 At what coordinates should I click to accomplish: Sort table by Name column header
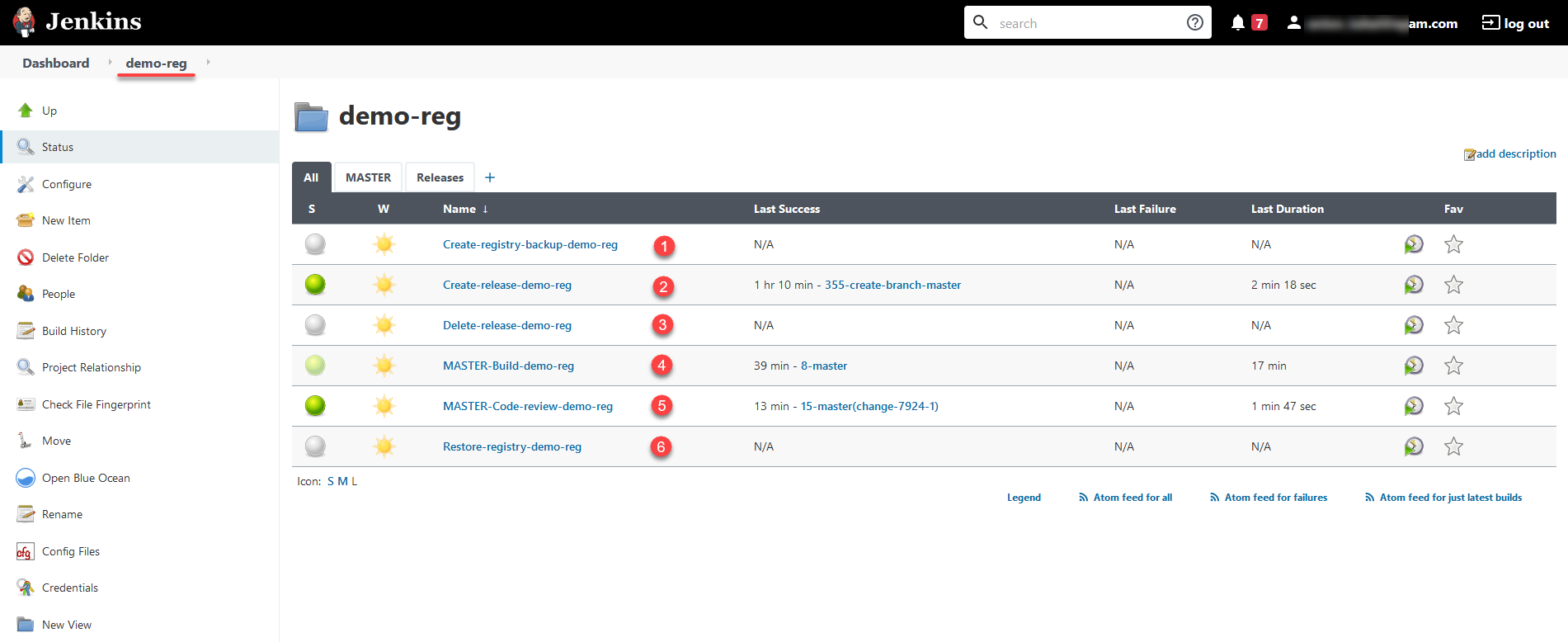465,209
